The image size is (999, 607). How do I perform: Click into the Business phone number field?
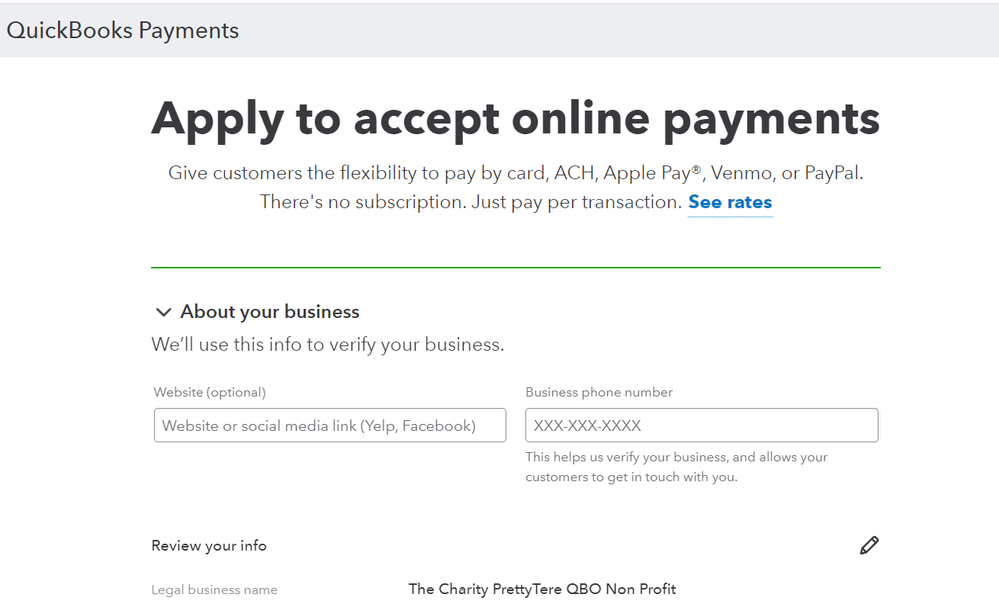tap(701, 425)
